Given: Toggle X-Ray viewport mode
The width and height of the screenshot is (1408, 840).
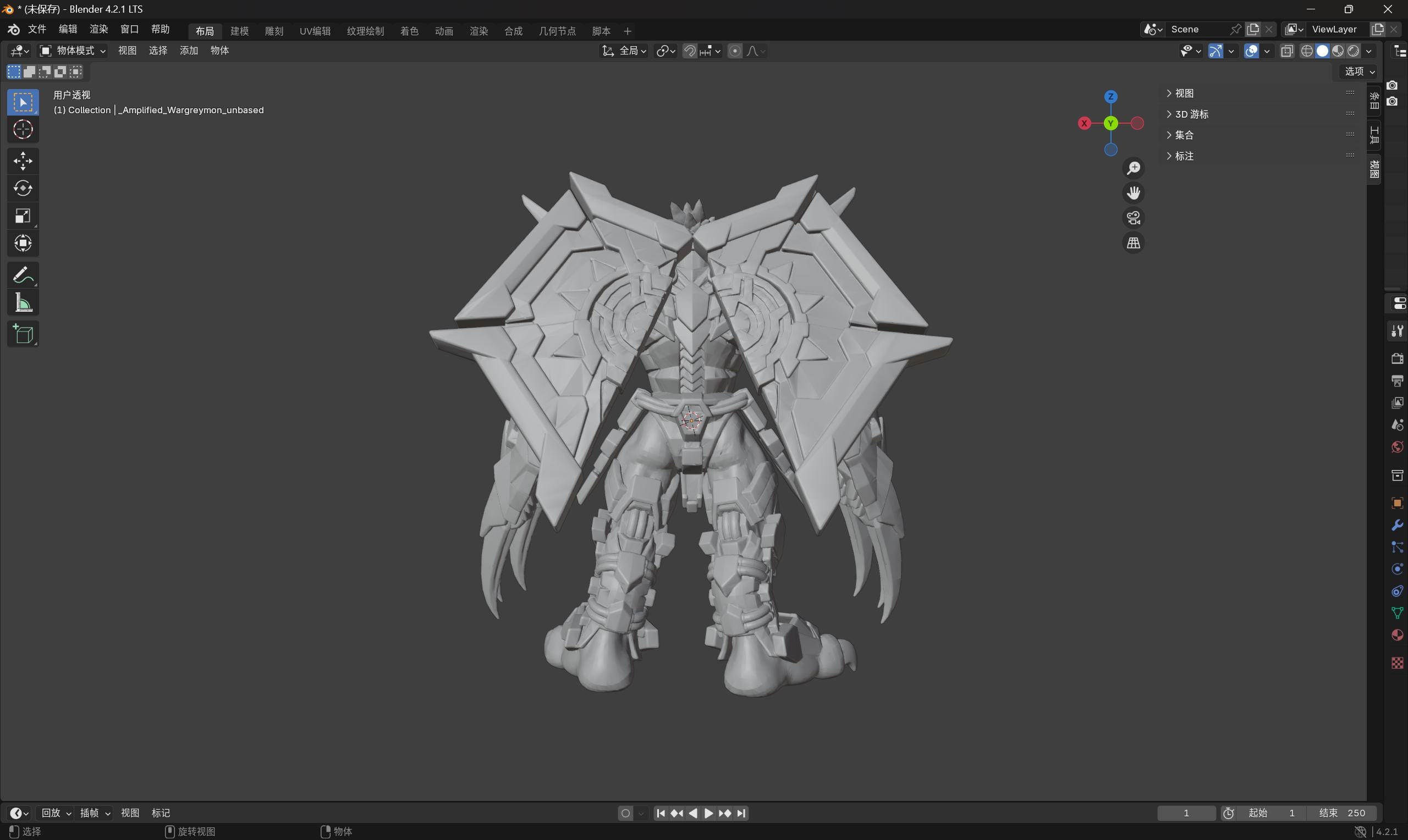Looking at the screenshot, I should [x=1287, y=51].
